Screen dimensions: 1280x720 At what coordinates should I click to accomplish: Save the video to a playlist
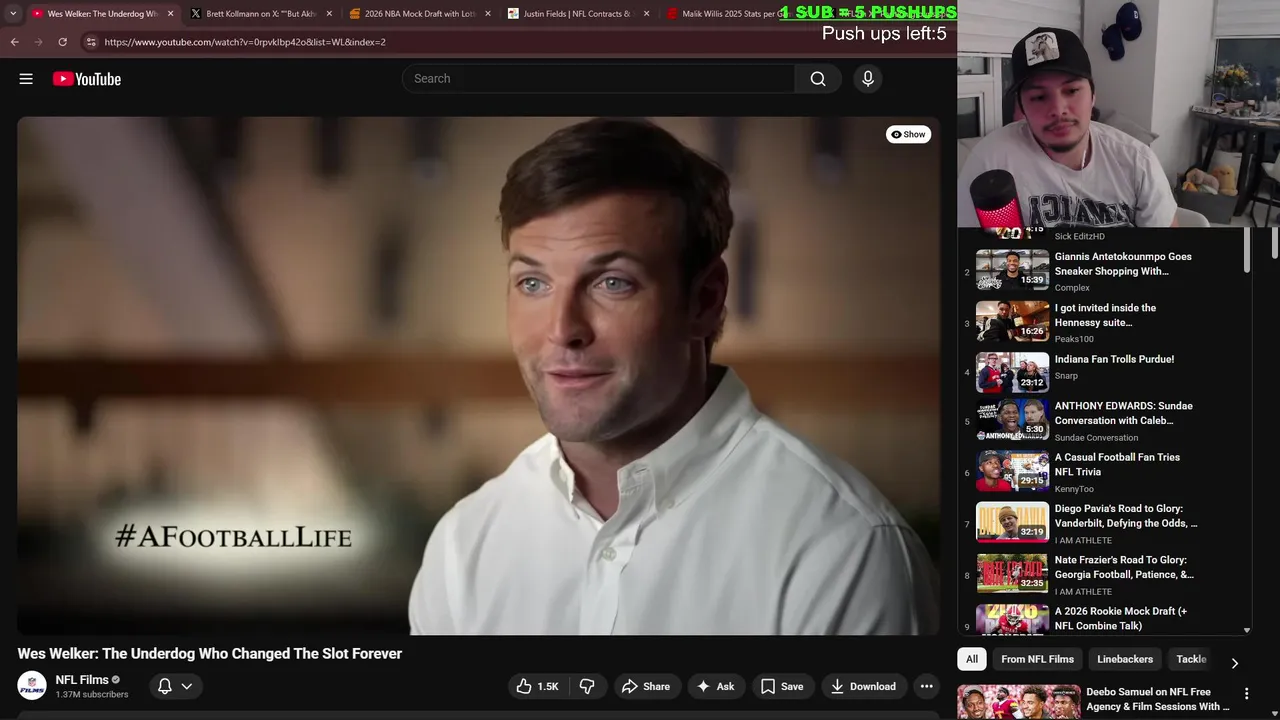point(782,686)
